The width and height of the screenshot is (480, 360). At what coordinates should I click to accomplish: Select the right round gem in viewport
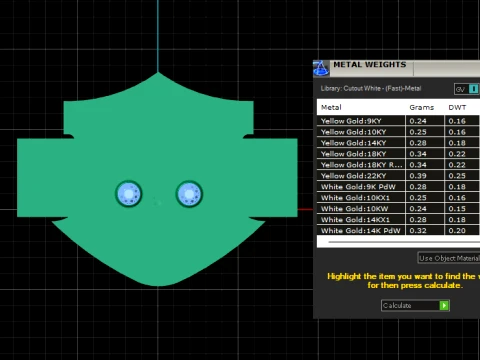[x=189, y=194]
